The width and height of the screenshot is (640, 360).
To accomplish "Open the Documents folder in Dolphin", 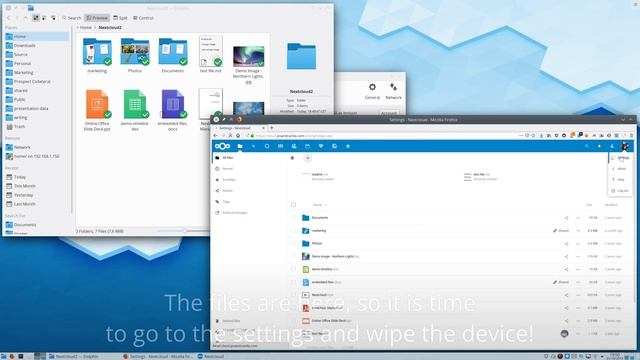I will point(173,56).
